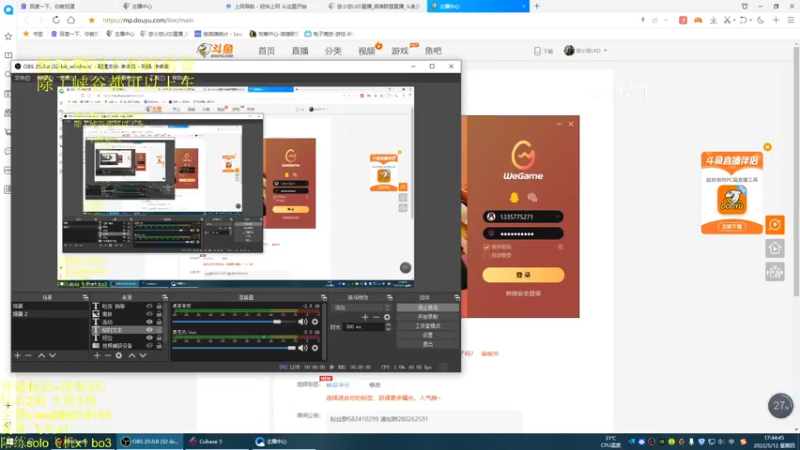Image resolution: width=800 pixels, height=450 pixels.
Task: Move scene up in OBS scenes panel
Action: tap(41, 355)
